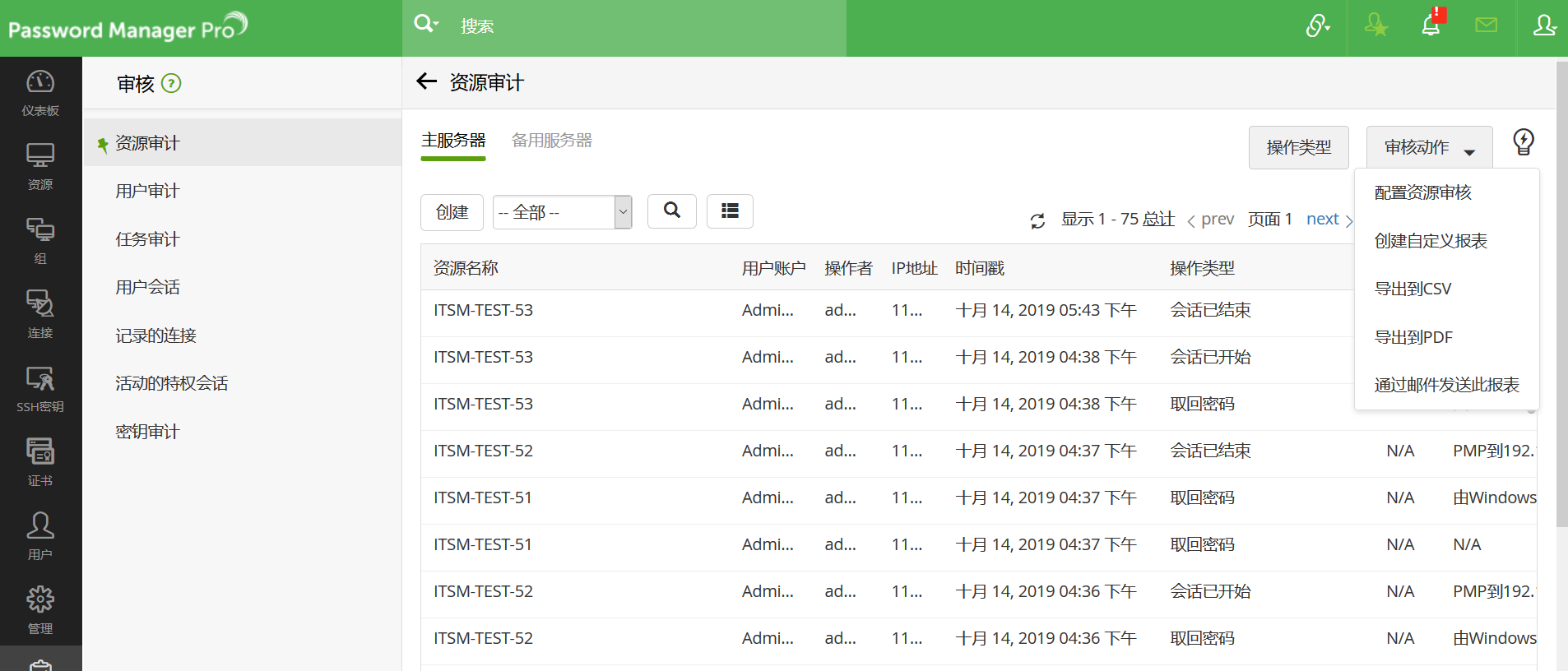This screenshot has height=671, width=1568.
Task: Select 导出到PDF from the menu
Action: coord(1413,337)
